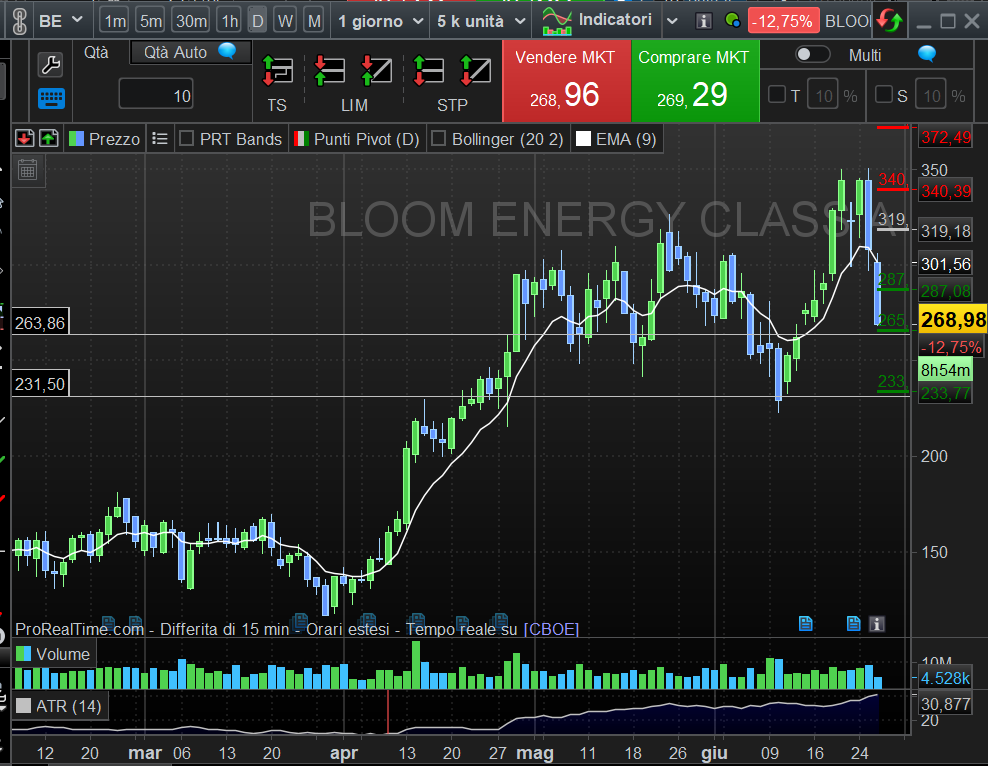Toggle the EMA (9) white checkbox
988x766 pixels.
click(x=583, y=139)
